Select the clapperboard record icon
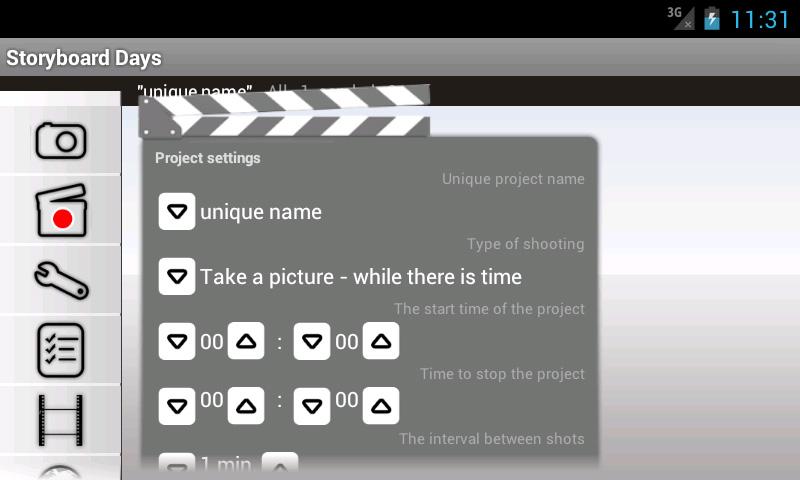Screen dimensions: 800x480 [61, 210]
